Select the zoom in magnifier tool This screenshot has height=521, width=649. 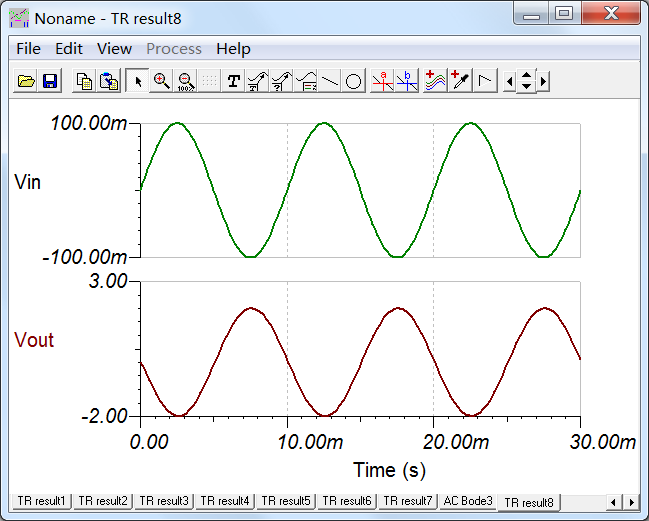[x=161, y=81]
